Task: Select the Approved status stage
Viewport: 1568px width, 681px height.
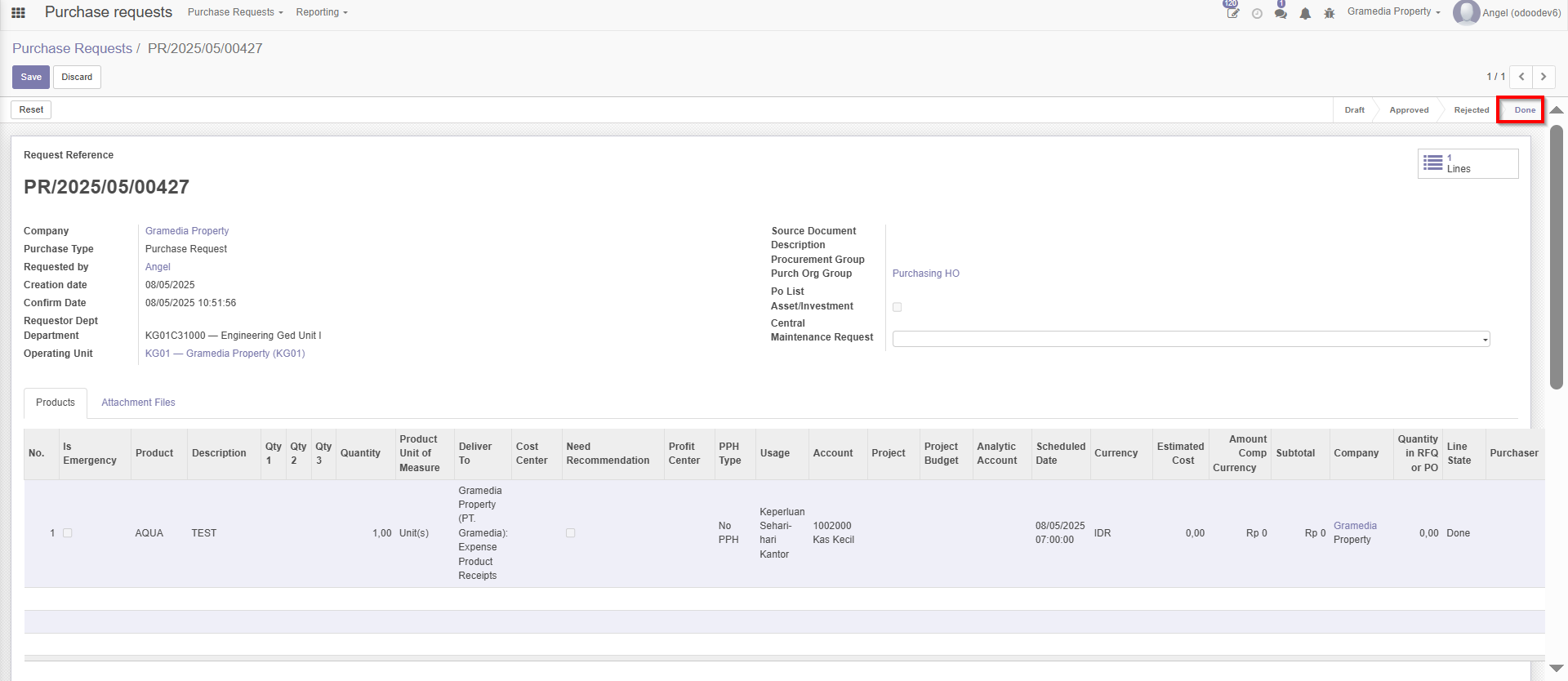Action: pos(1409,110)
